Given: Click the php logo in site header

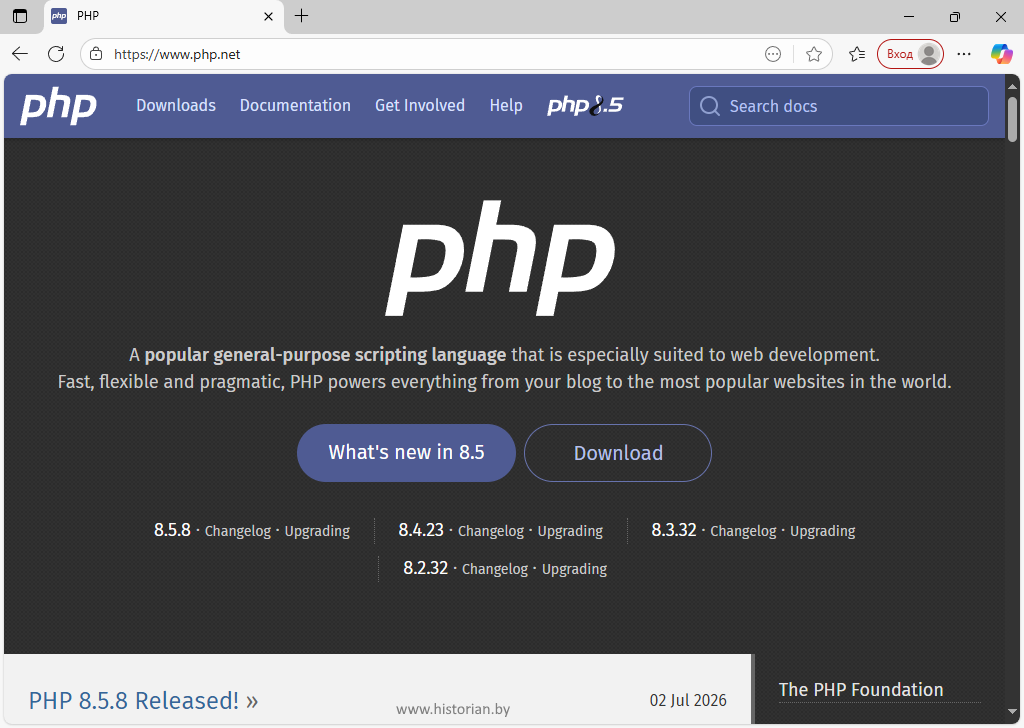Looking at the screenshot, I should (58, 106).
